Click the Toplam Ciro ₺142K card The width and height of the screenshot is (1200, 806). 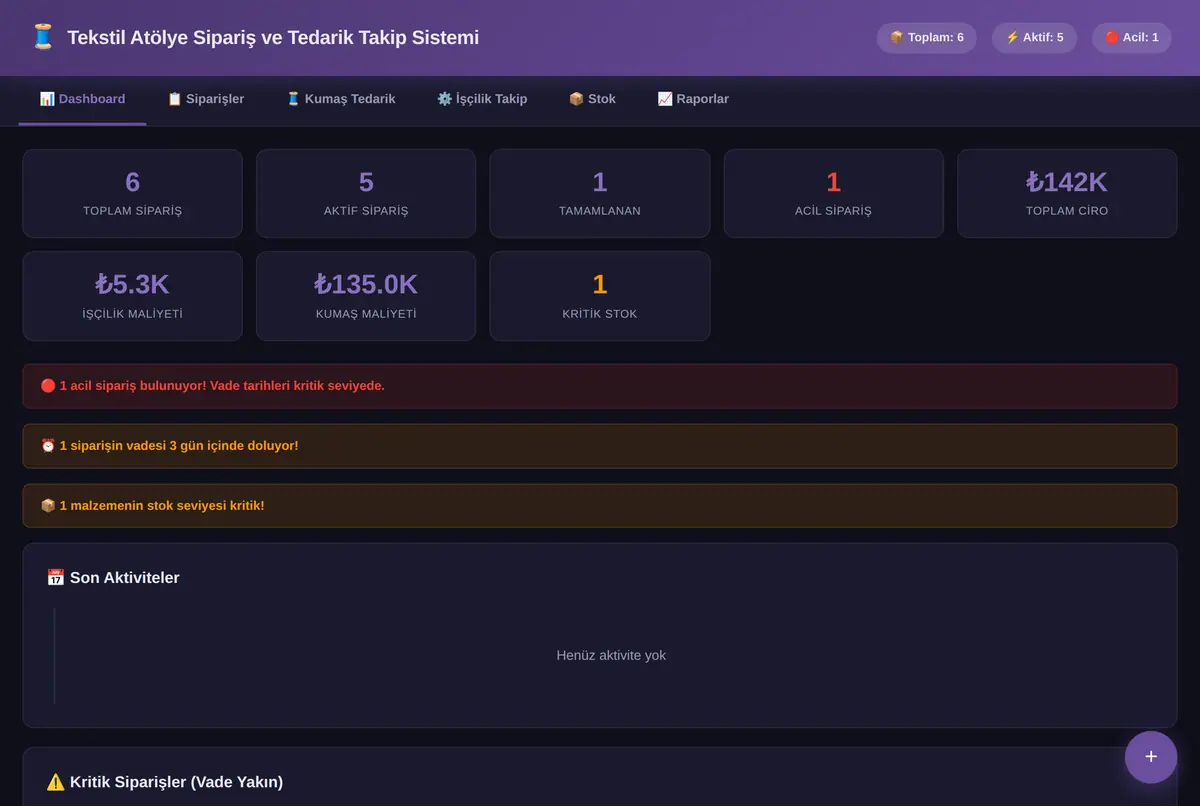1067,193
